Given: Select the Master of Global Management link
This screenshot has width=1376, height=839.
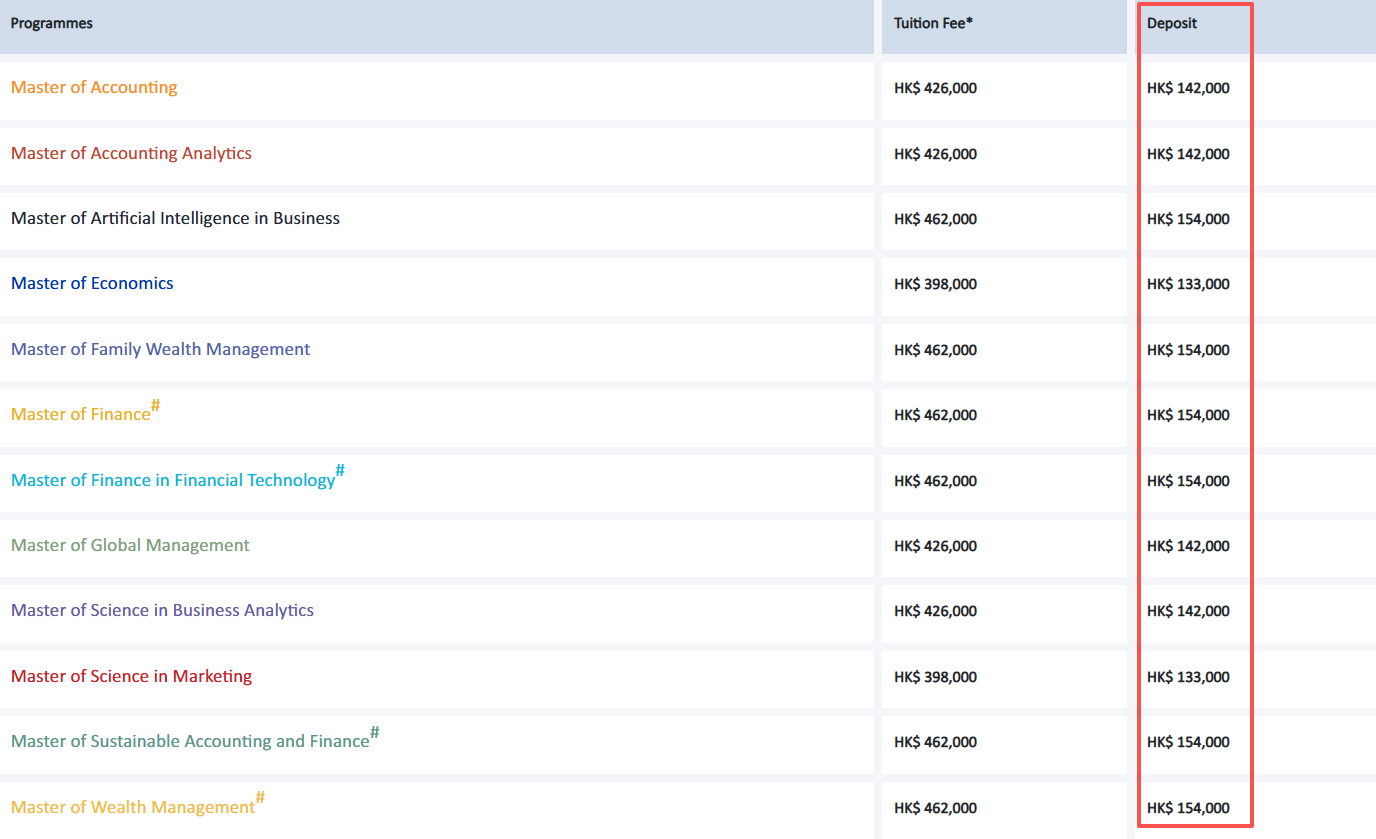Looking at the screenshot, I should [130, 546].
